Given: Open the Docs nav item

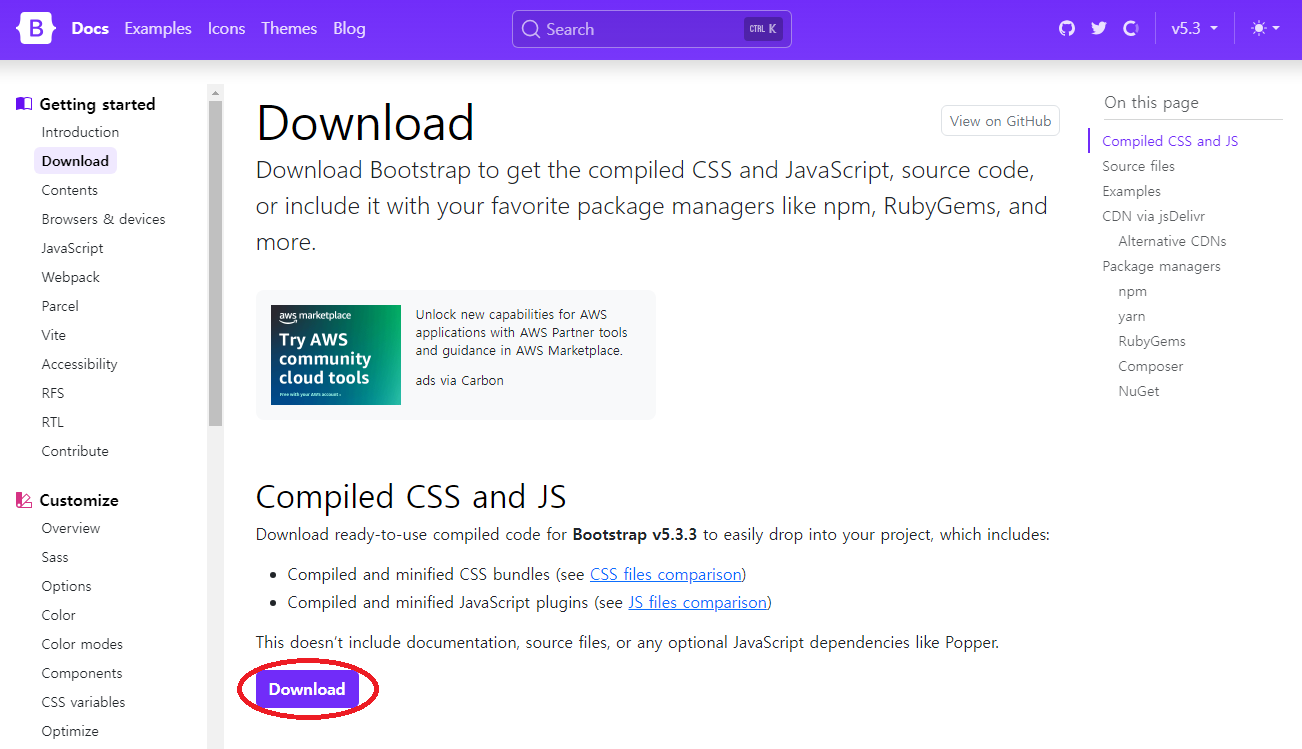Looking at the screenshot, I should click(x=90, y=29).
